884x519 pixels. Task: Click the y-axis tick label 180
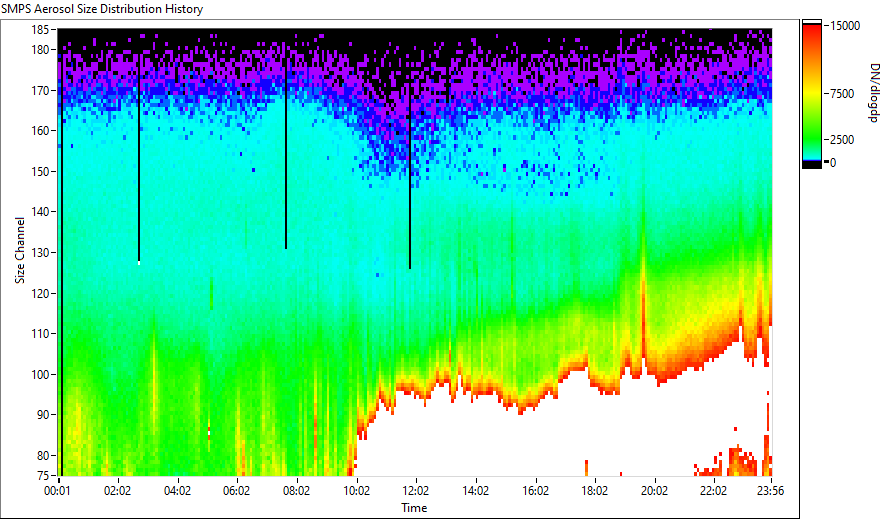(x=41, y=50)
